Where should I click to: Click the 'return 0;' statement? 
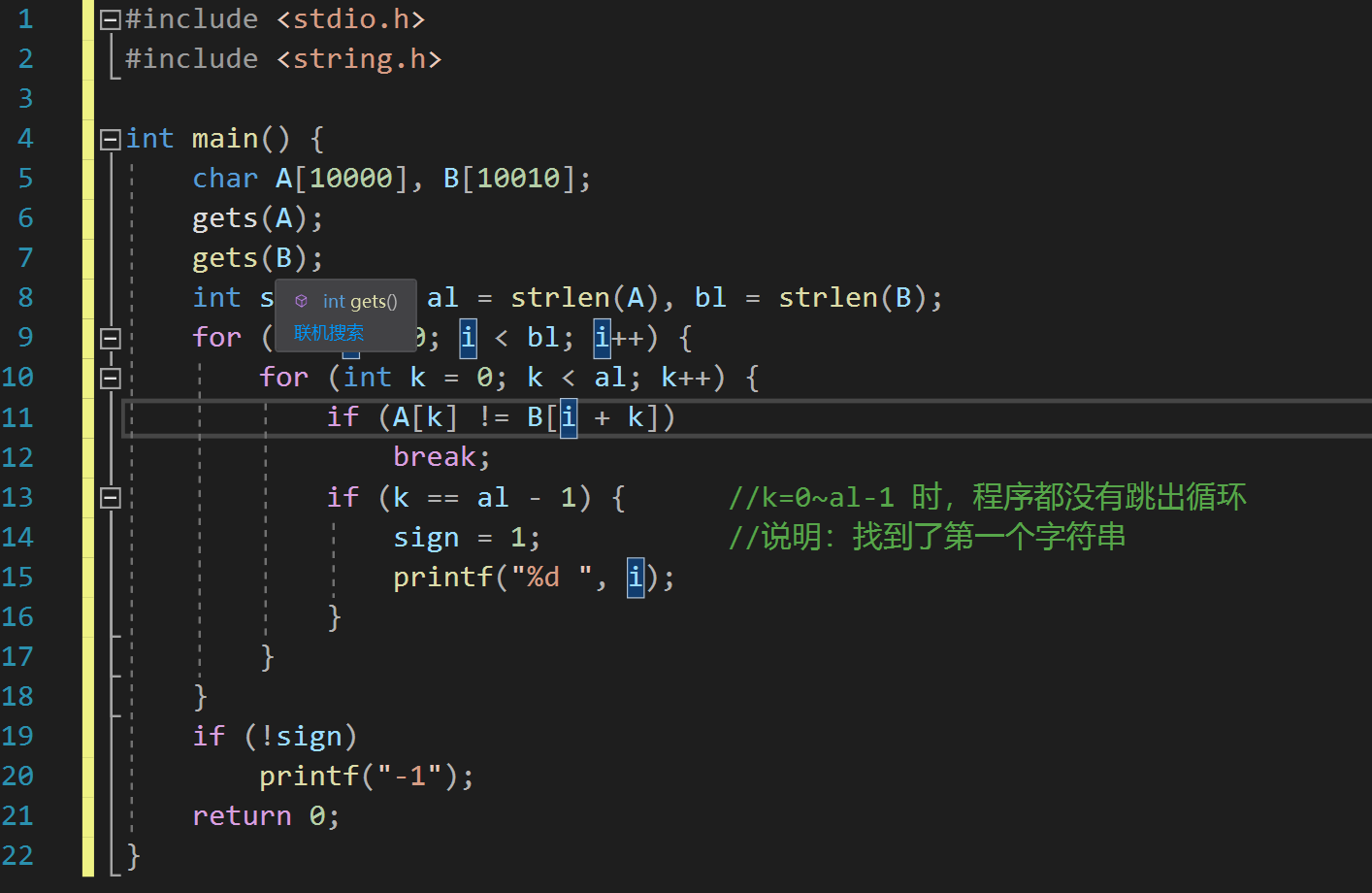point(266,815)
